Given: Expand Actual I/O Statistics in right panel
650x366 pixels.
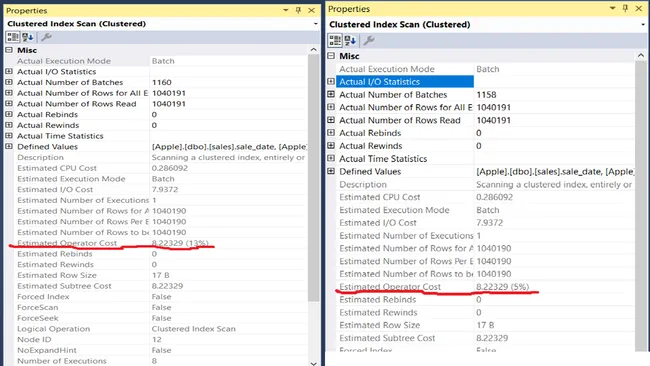Looking at the screenshot, I should pyautogui.click(x=331, y=82).
